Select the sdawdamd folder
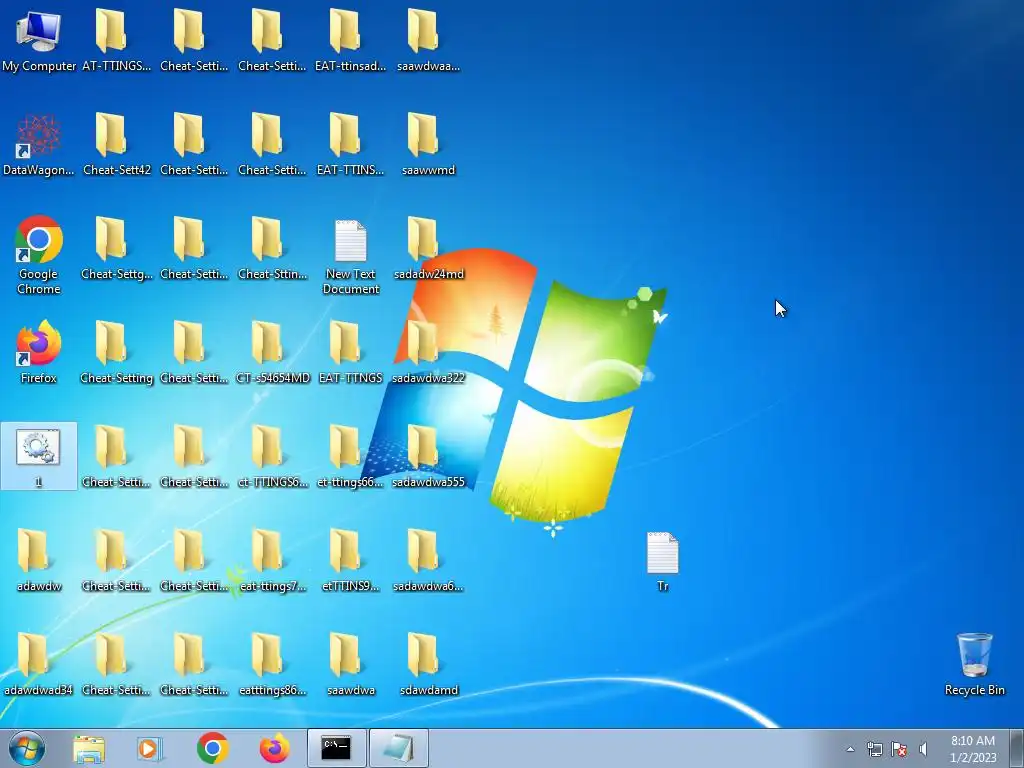Image resolution: width=1024 pixels, height=768 pixels. (x=428, y=664)
